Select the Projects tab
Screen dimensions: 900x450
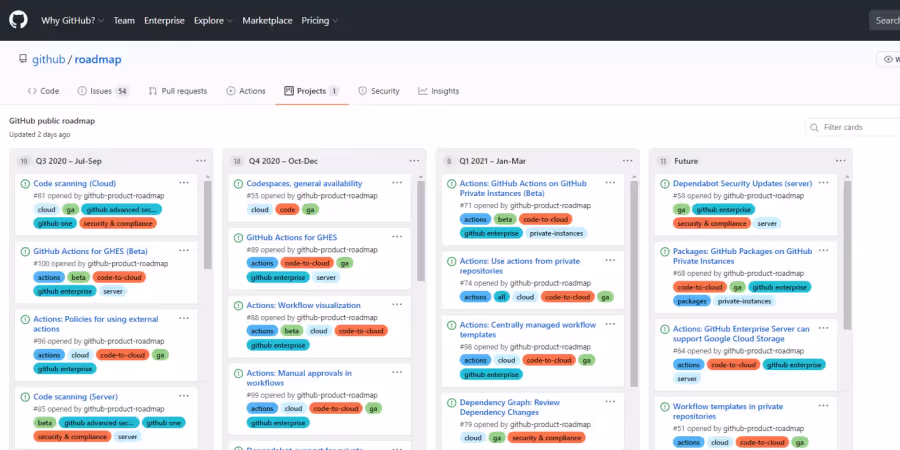click(x=312, y=91)
